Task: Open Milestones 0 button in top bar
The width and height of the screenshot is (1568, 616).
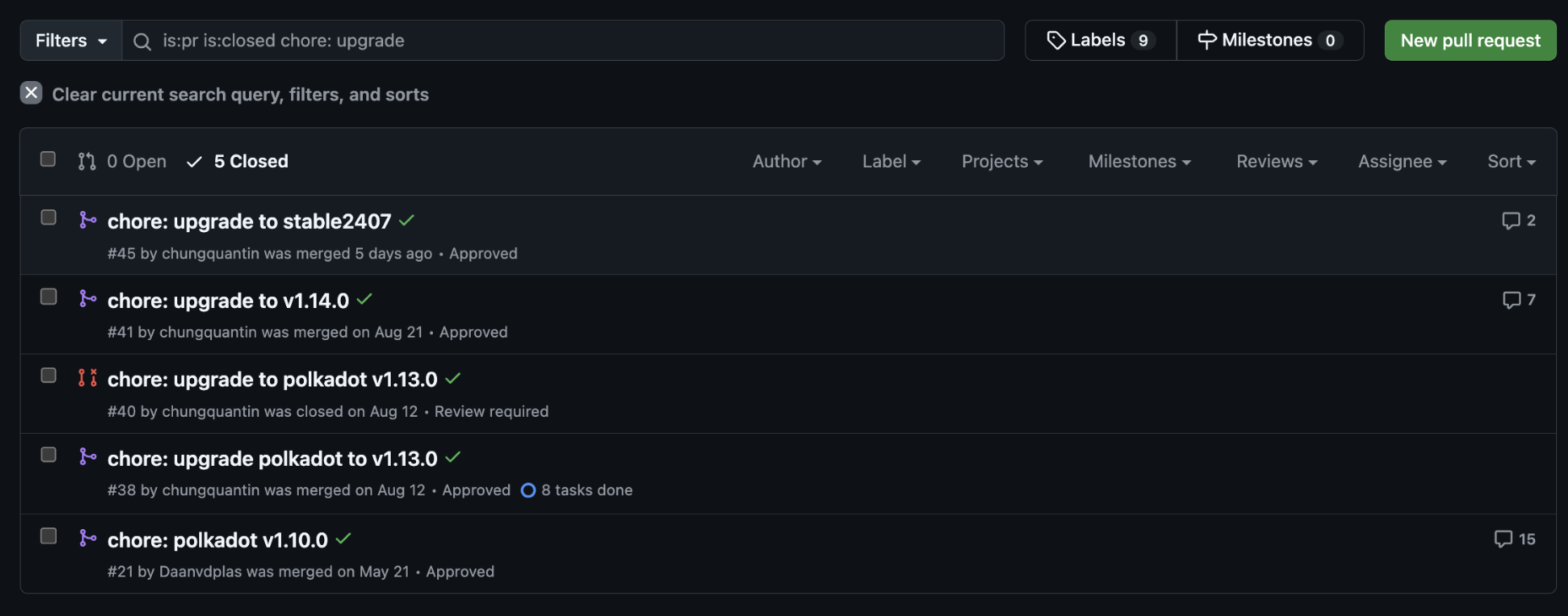Action: (x=1270, y=41)
